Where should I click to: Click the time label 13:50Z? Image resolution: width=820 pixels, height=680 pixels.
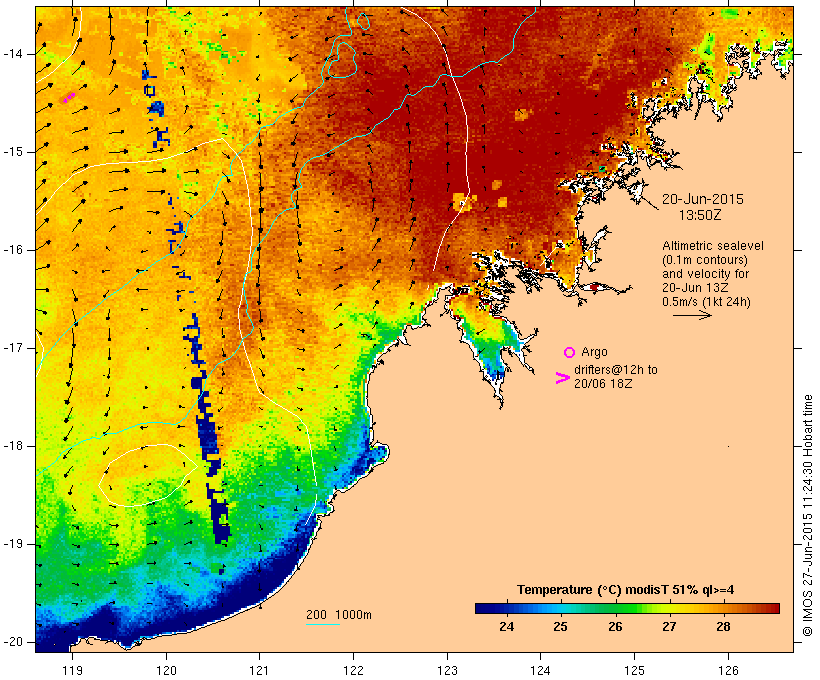click(700, 215)
